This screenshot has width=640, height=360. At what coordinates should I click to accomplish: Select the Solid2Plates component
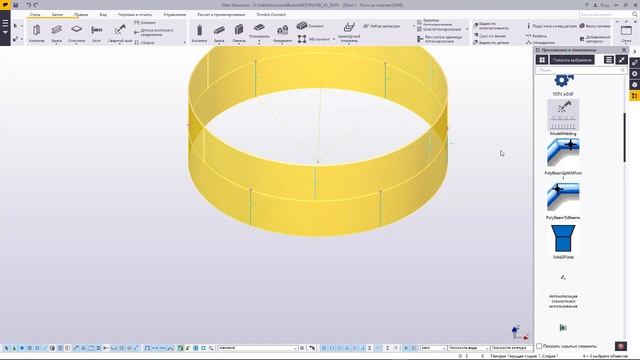tap(563, 242)
